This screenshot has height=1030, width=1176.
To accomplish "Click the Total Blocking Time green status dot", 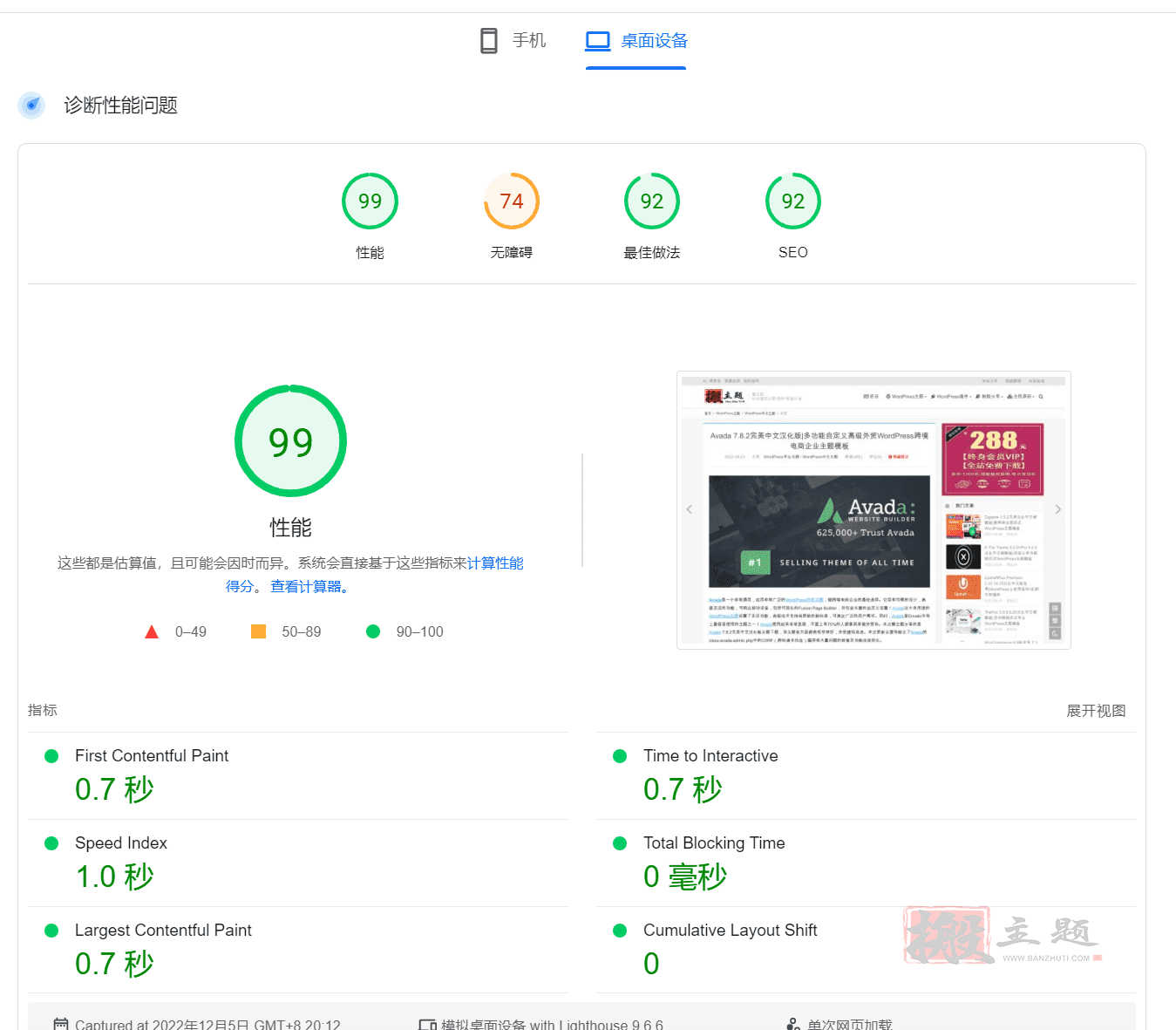I will pos(620,843).
